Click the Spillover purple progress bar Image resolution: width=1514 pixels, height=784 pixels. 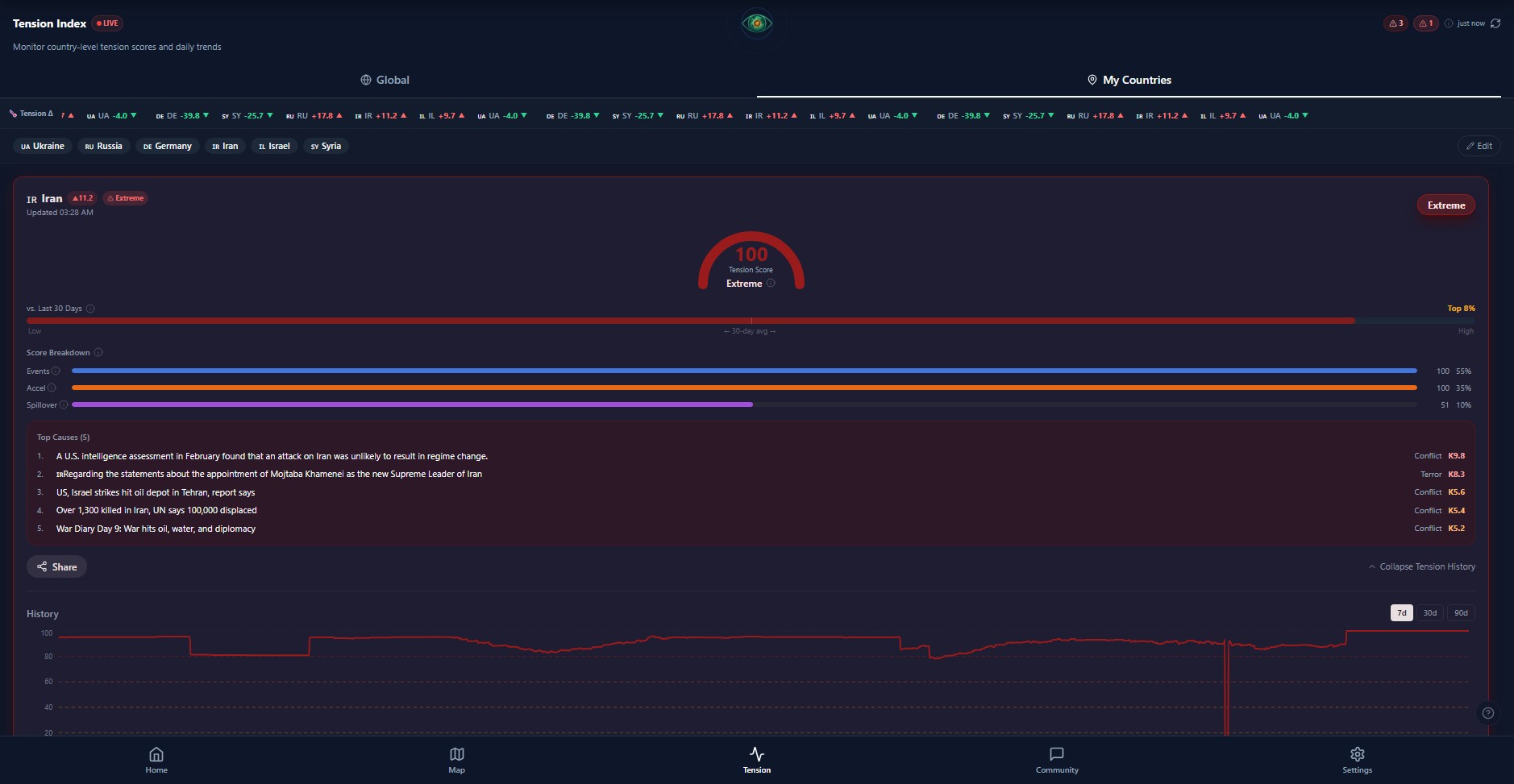(412, 404)
